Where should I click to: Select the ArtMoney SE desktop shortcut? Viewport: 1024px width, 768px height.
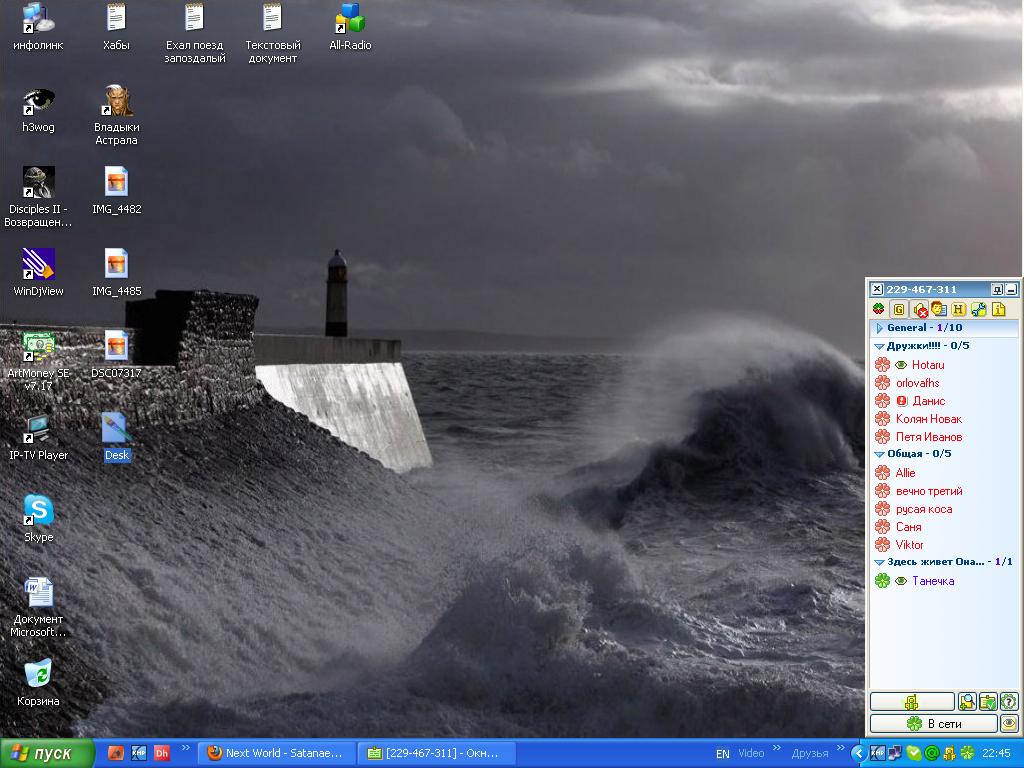click(38, 361)
